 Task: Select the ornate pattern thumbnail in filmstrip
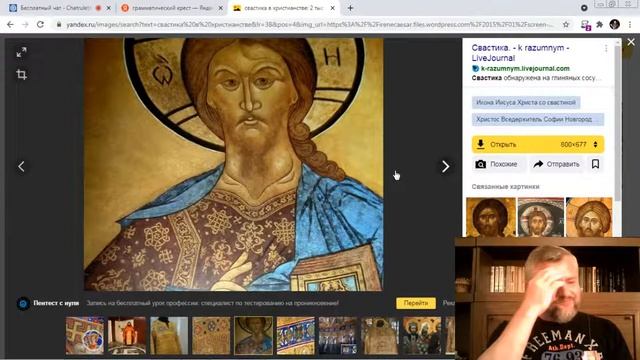211,335
